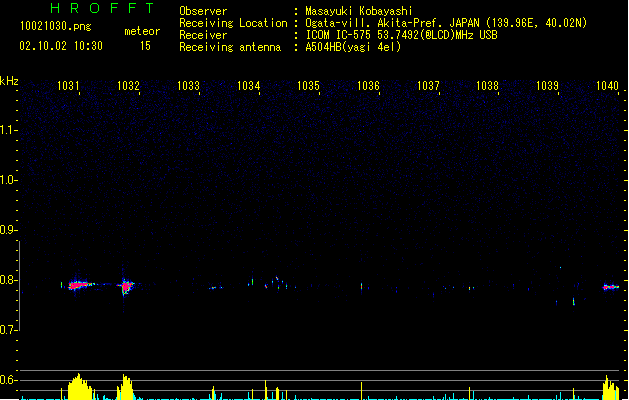The image size is (629, 400).
Task: Click the kHz axis unit label
Action: 9,81
